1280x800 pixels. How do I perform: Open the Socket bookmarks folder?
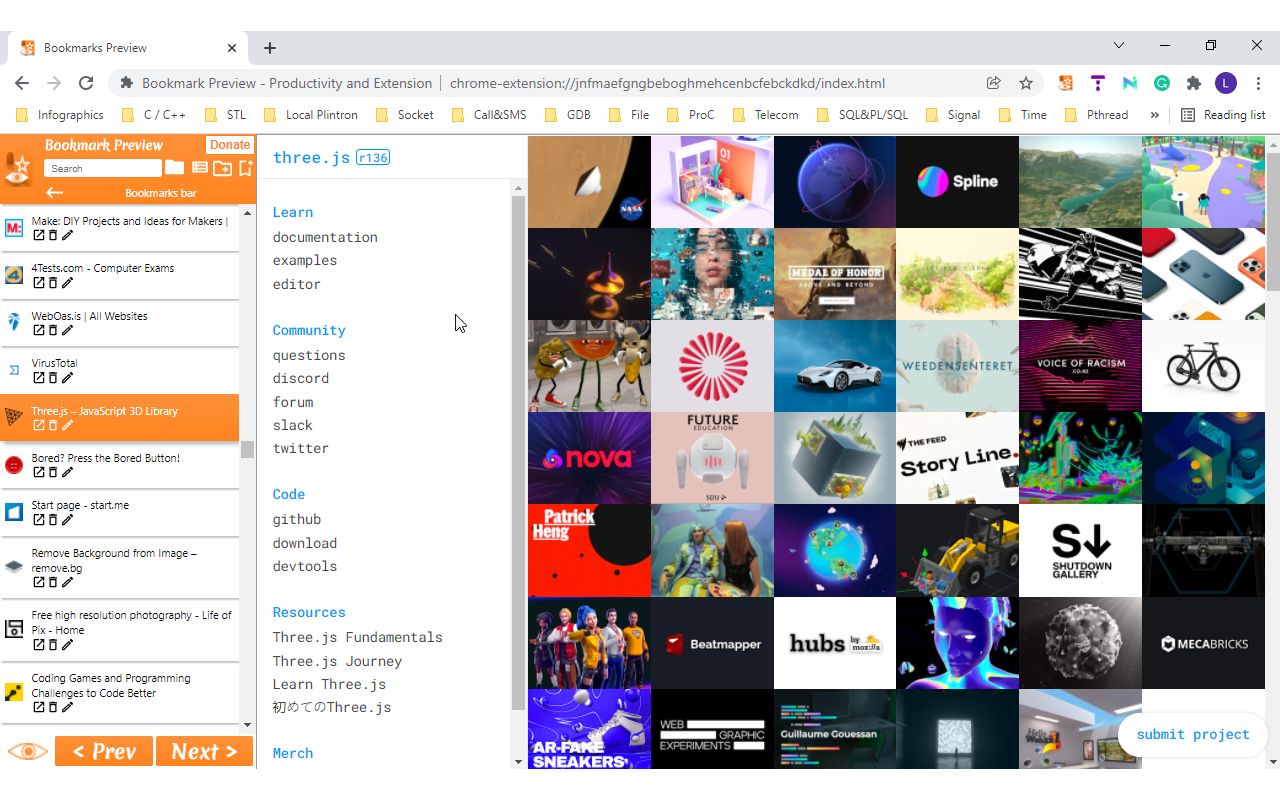(x=405, y=115)
